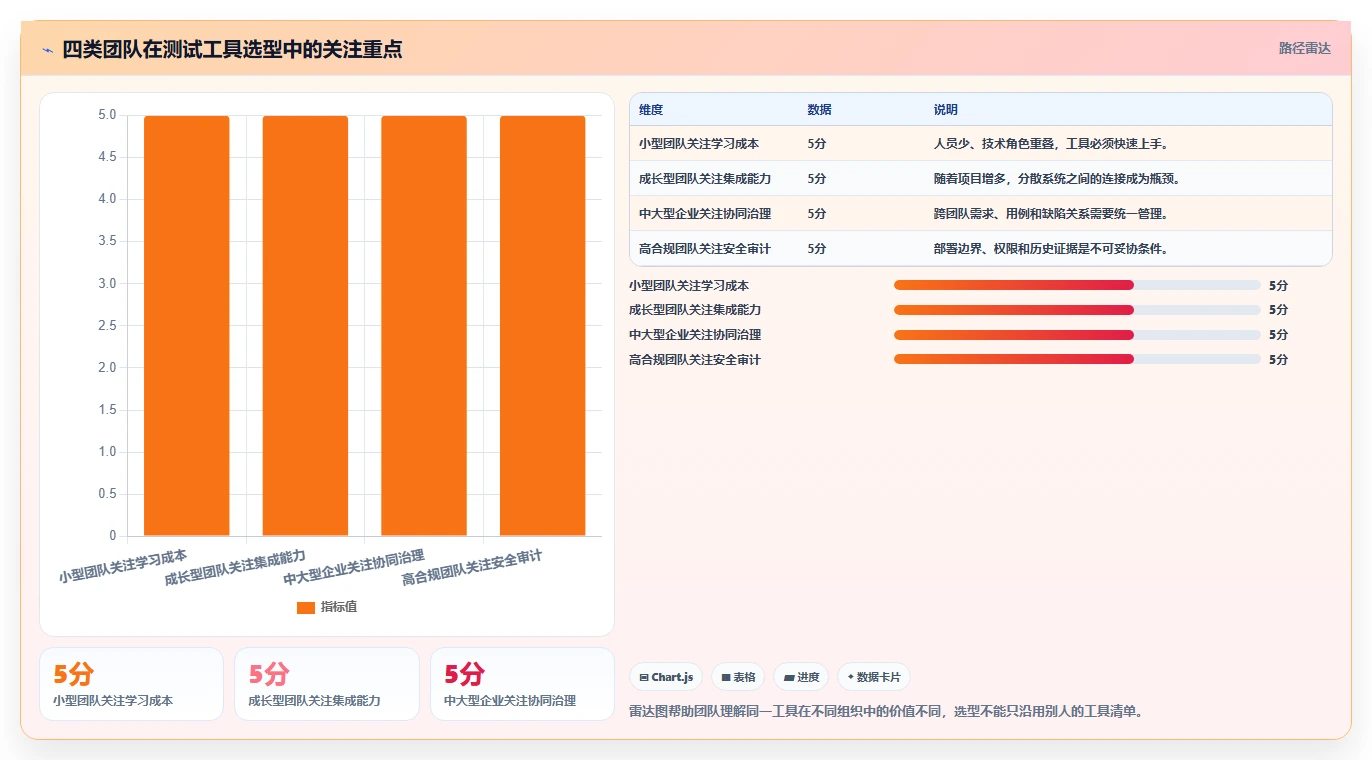This screenshot has height=760, width=1372.
Task: Click the description starting 跨团队需求
Action: 1051,214
